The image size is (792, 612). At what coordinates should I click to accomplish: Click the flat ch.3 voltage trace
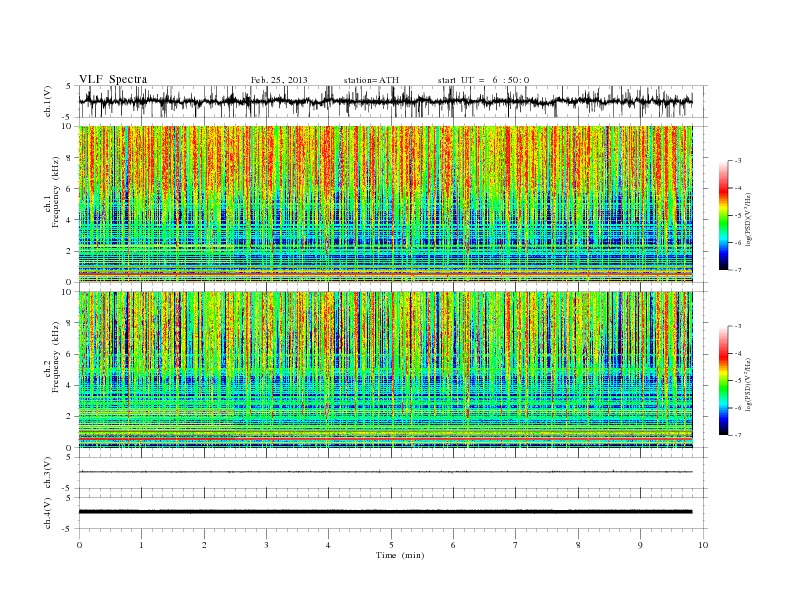point(385,472)
